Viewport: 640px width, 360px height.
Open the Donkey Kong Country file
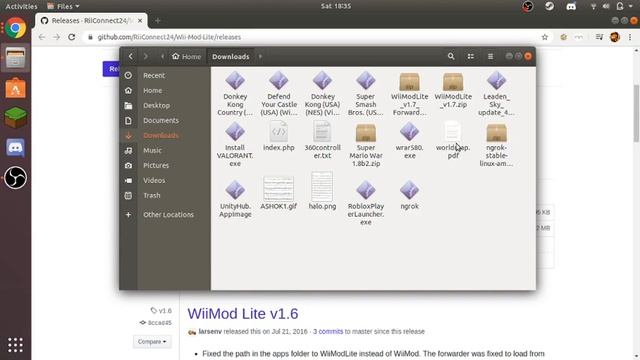point(235,93)
